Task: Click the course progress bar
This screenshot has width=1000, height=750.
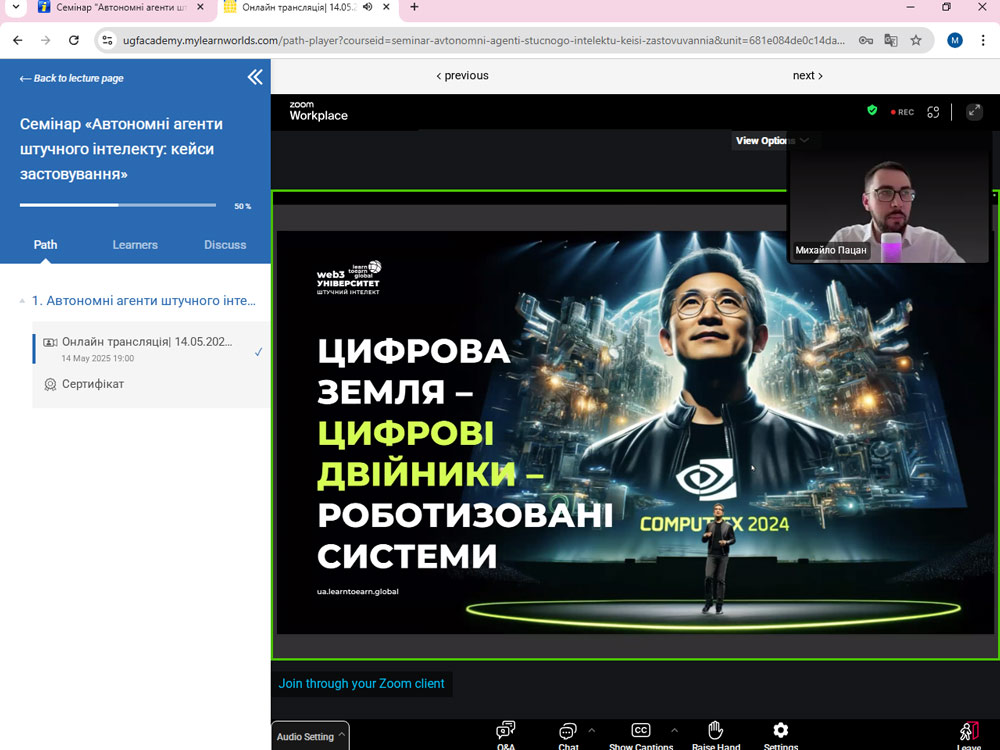Action: click(118, 205)
